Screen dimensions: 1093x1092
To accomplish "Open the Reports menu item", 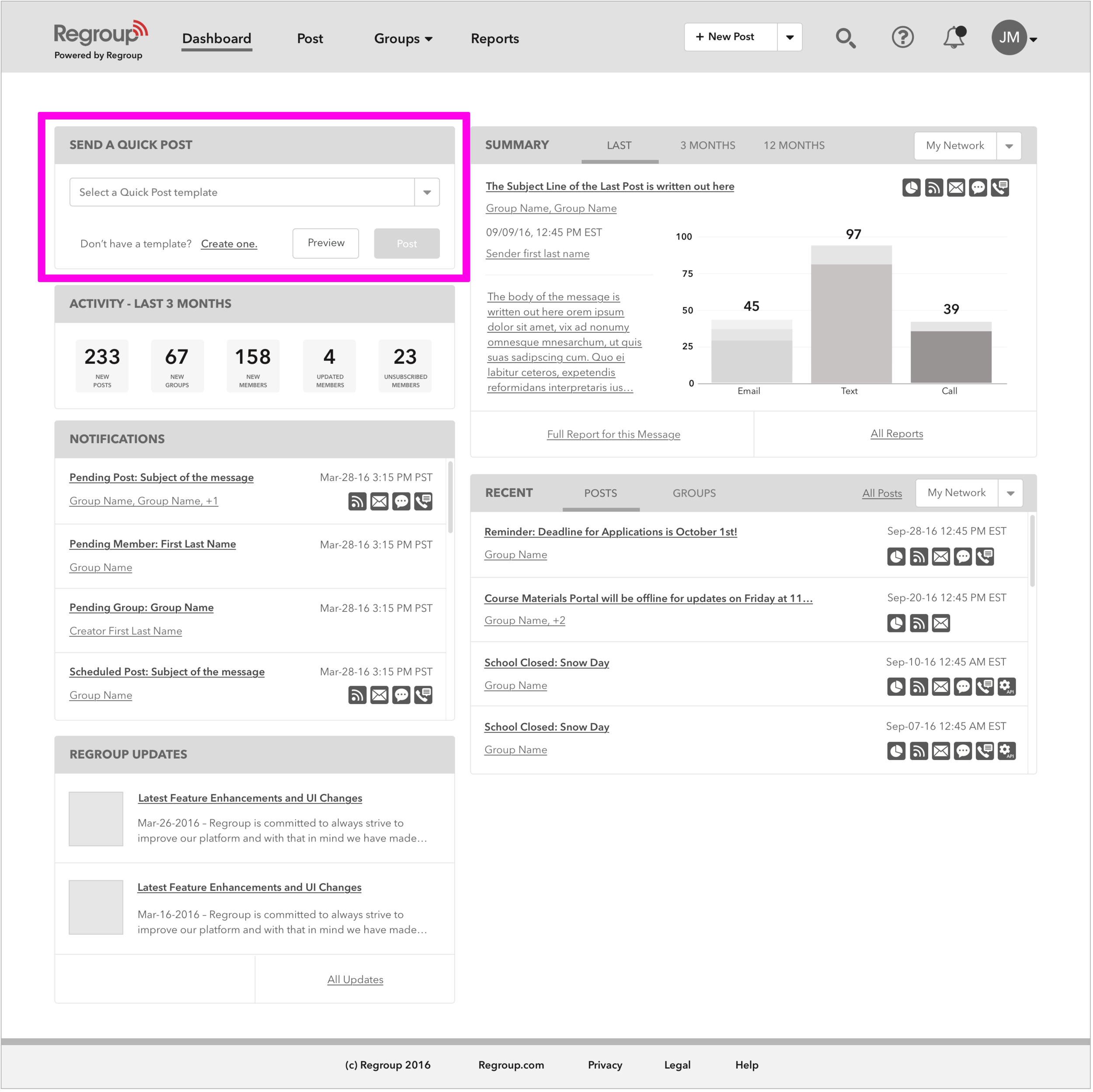I will click(495, 38).
